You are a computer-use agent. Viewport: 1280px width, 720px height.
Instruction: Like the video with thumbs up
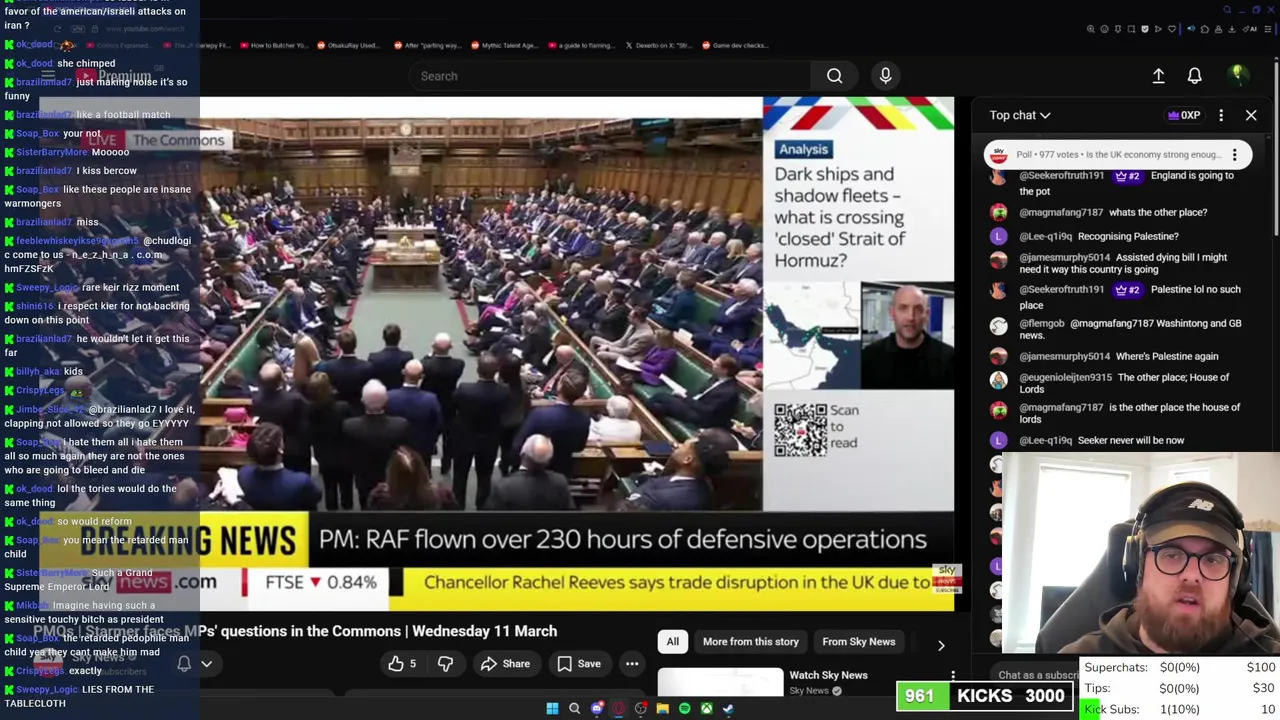tap(402, 664)
